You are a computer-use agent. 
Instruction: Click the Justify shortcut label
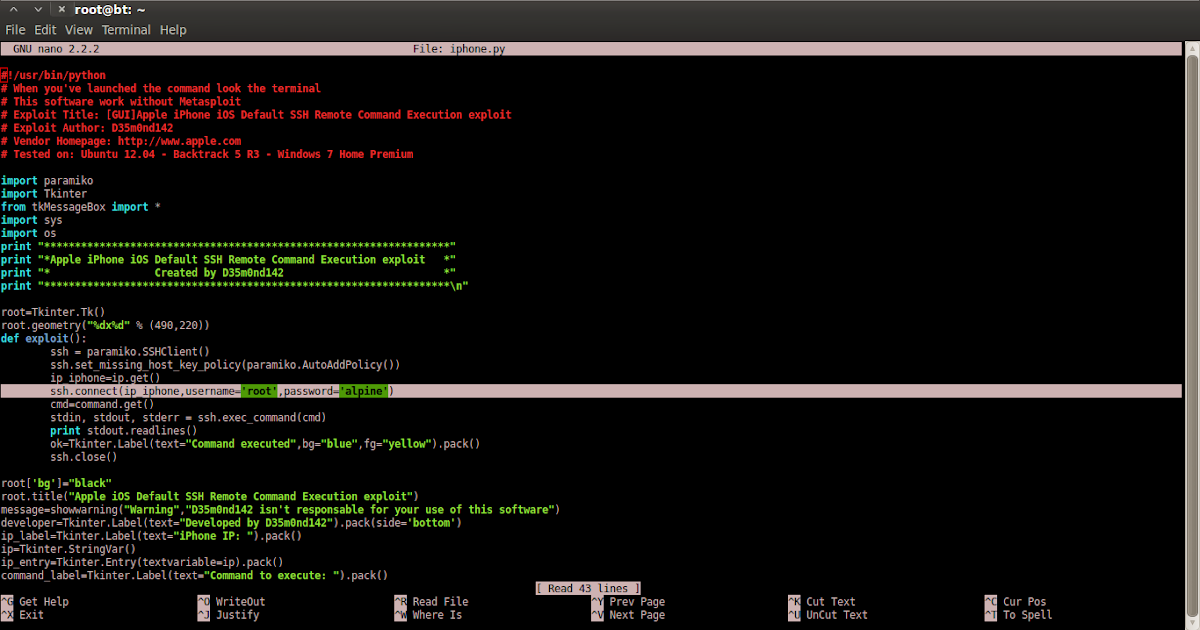[237, 615]
